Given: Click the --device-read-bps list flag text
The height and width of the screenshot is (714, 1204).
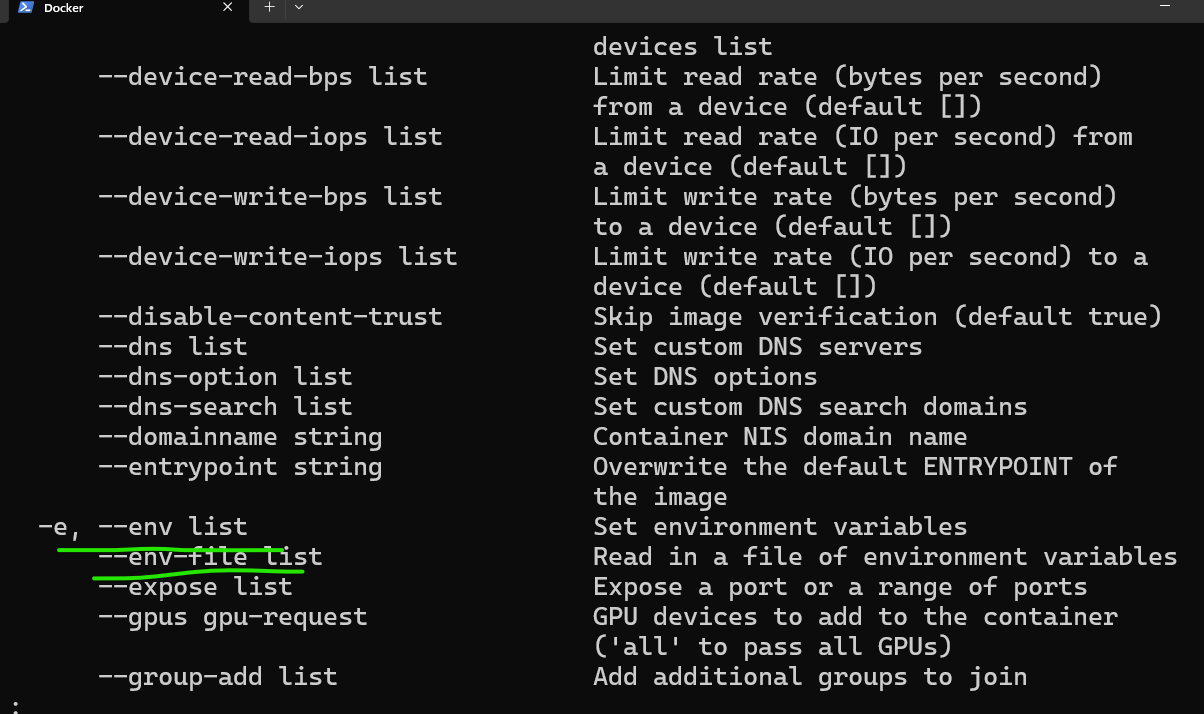Looking at the screenshot, I should tap(262, 76).
